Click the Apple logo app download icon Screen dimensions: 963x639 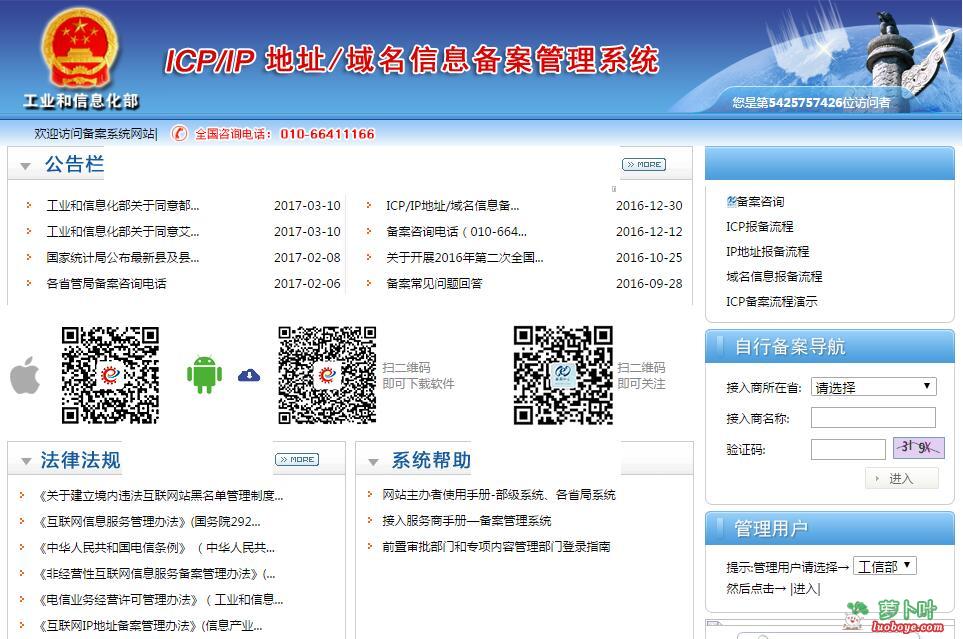pos(25,376)
